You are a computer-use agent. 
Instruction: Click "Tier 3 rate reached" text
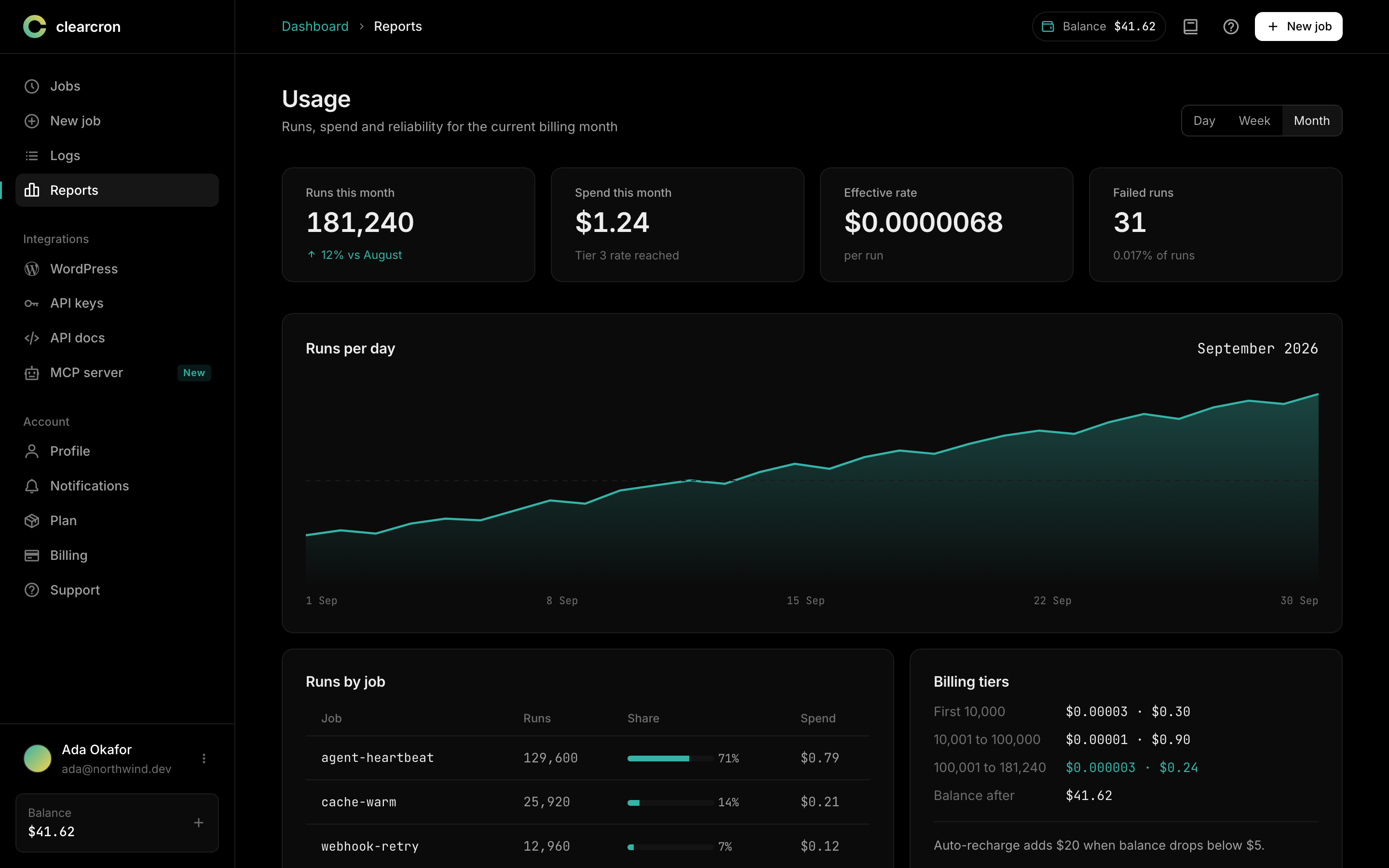(x=627, y=256)
